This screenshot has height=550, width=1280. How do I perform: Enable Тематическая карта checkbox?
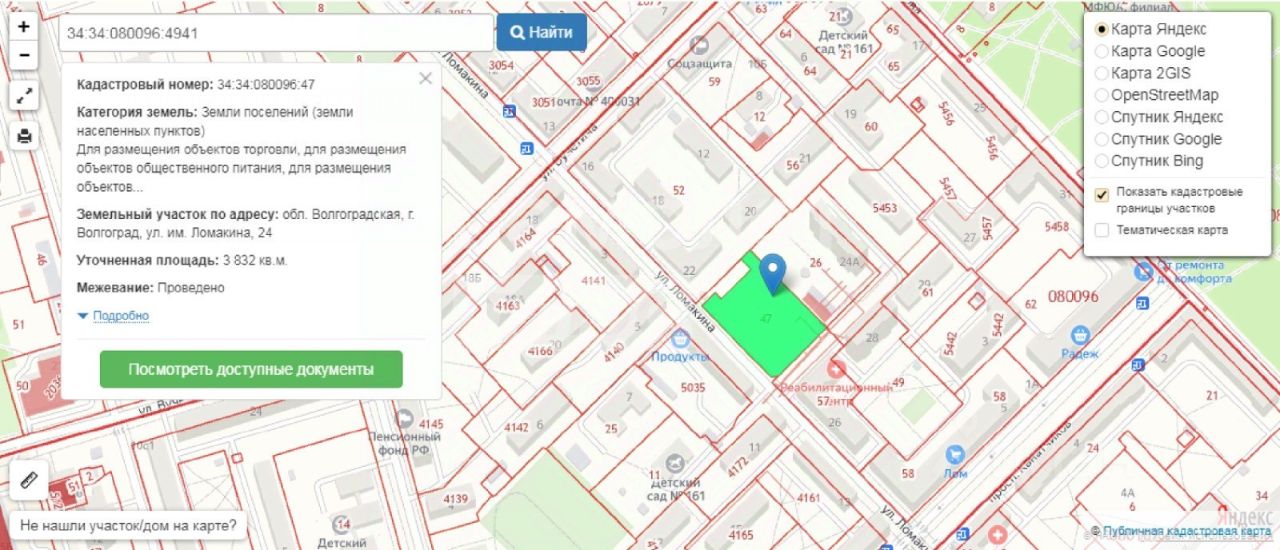click(x=1102, y=230)
